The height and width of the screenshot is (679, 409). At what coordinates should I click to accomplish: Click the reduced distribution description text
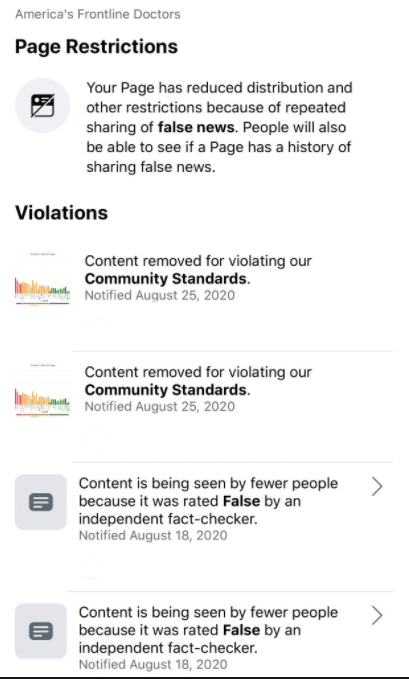point(219,127)
